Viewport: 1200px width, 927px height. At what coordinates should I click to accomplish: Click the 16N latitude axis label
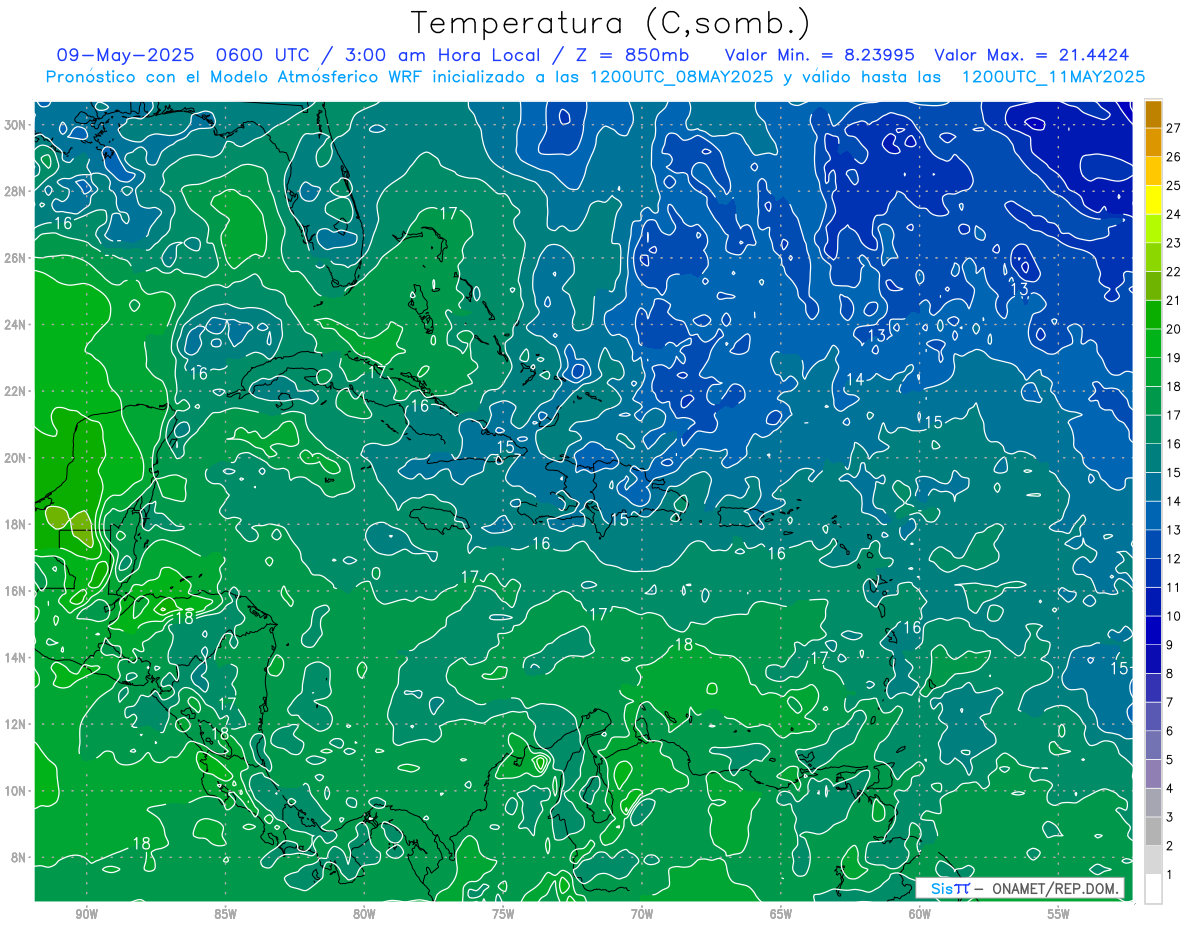click(x=15, y=591)
